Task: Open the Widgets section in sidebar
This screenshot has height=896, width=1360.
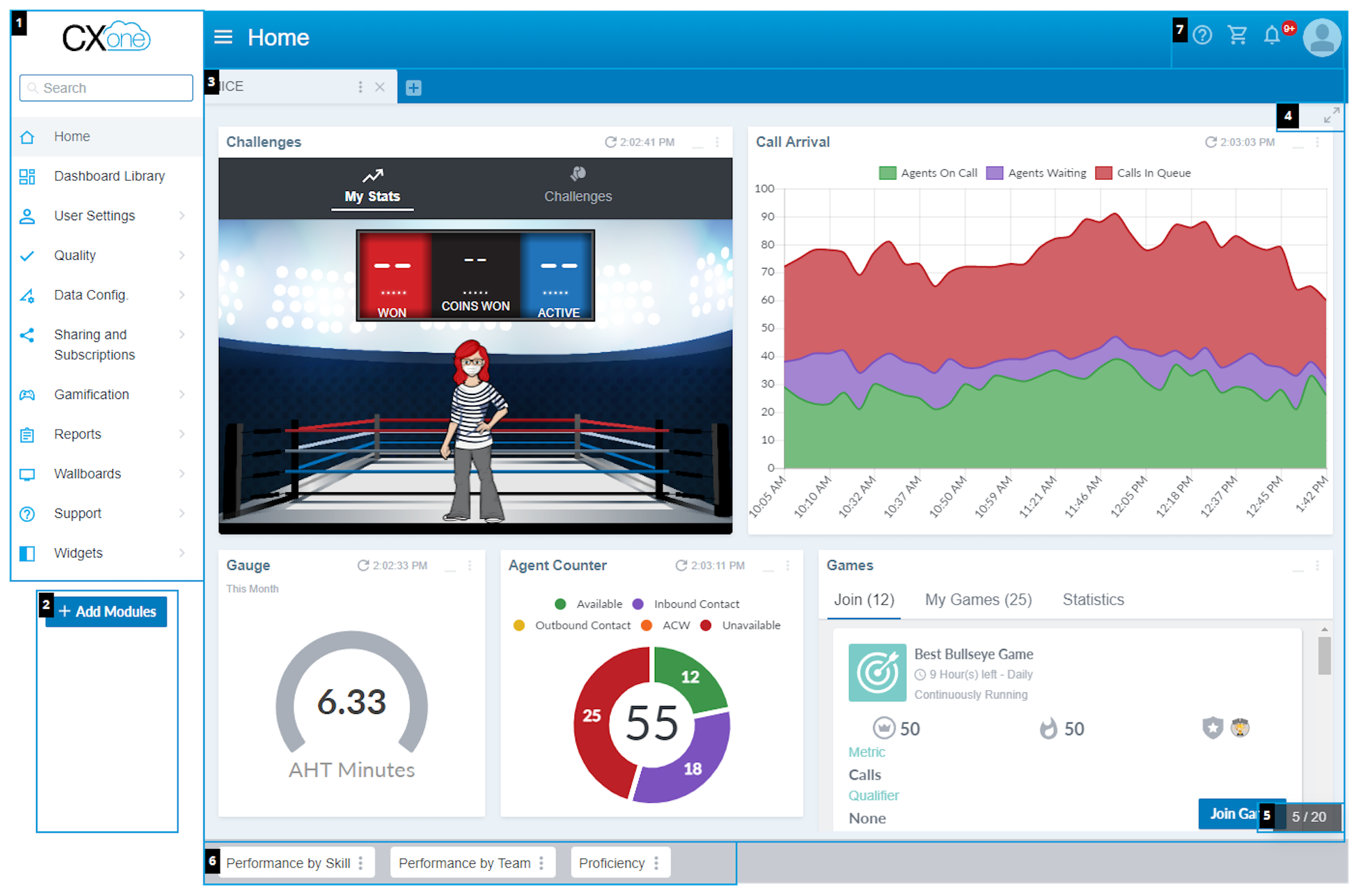Action: (x=78, y=552)
